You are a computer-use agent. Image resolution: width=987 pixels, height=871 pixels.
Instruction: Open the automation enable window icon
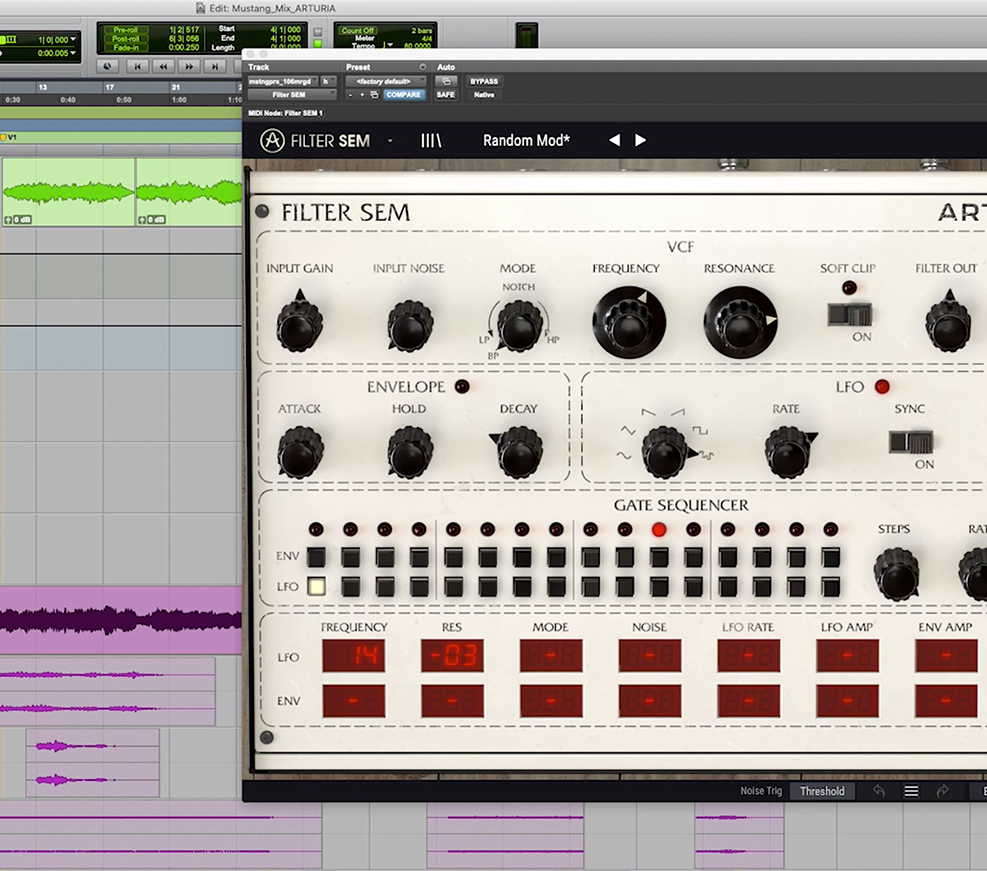(446, 81)
